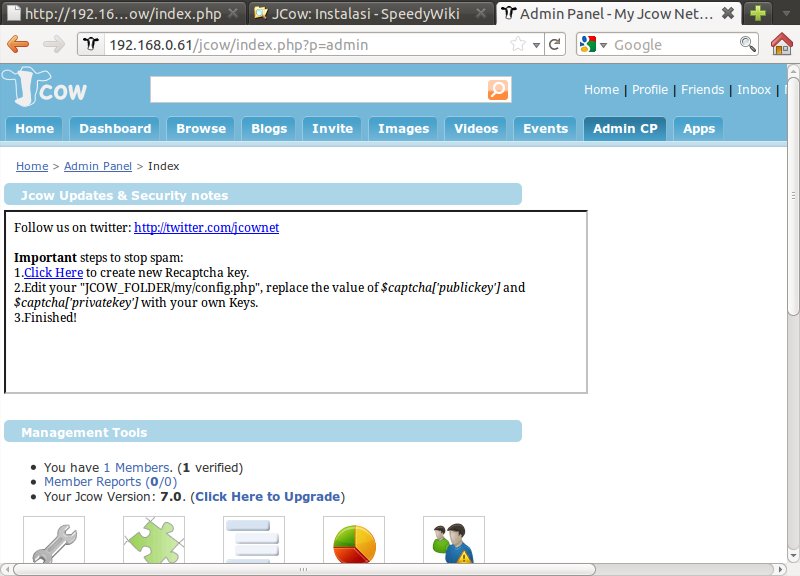
Task: Click the scrollbar up arrow
Action: [x=793, y=70]
